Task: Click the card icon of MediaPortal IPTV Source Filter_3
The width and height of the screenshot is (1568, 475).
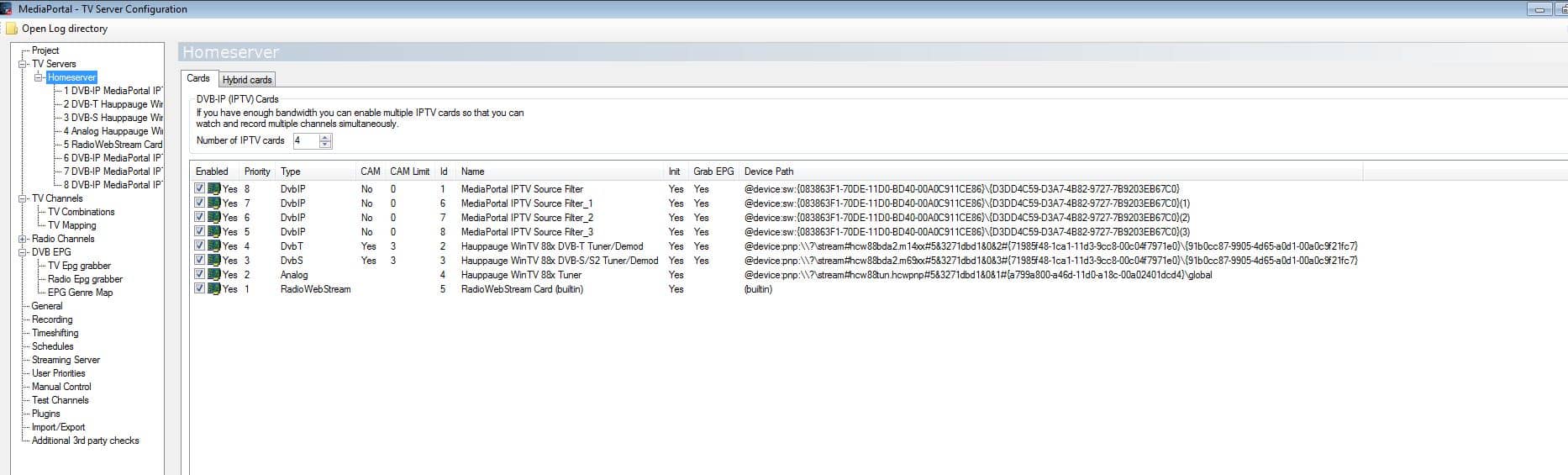Action: [x=214, y=232]
